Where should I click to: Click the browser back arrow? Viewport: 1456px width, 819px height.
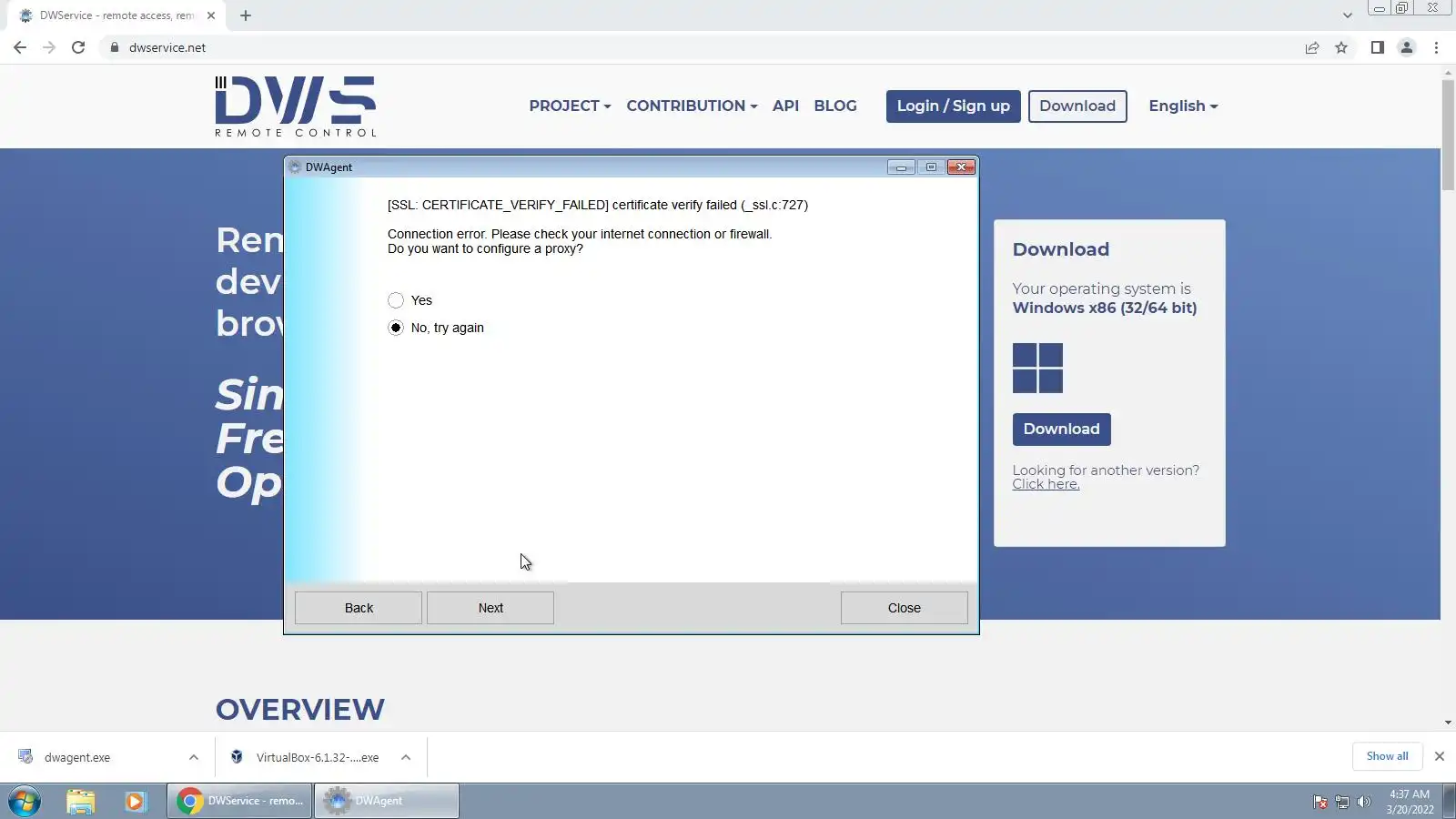tap(20, 47)
